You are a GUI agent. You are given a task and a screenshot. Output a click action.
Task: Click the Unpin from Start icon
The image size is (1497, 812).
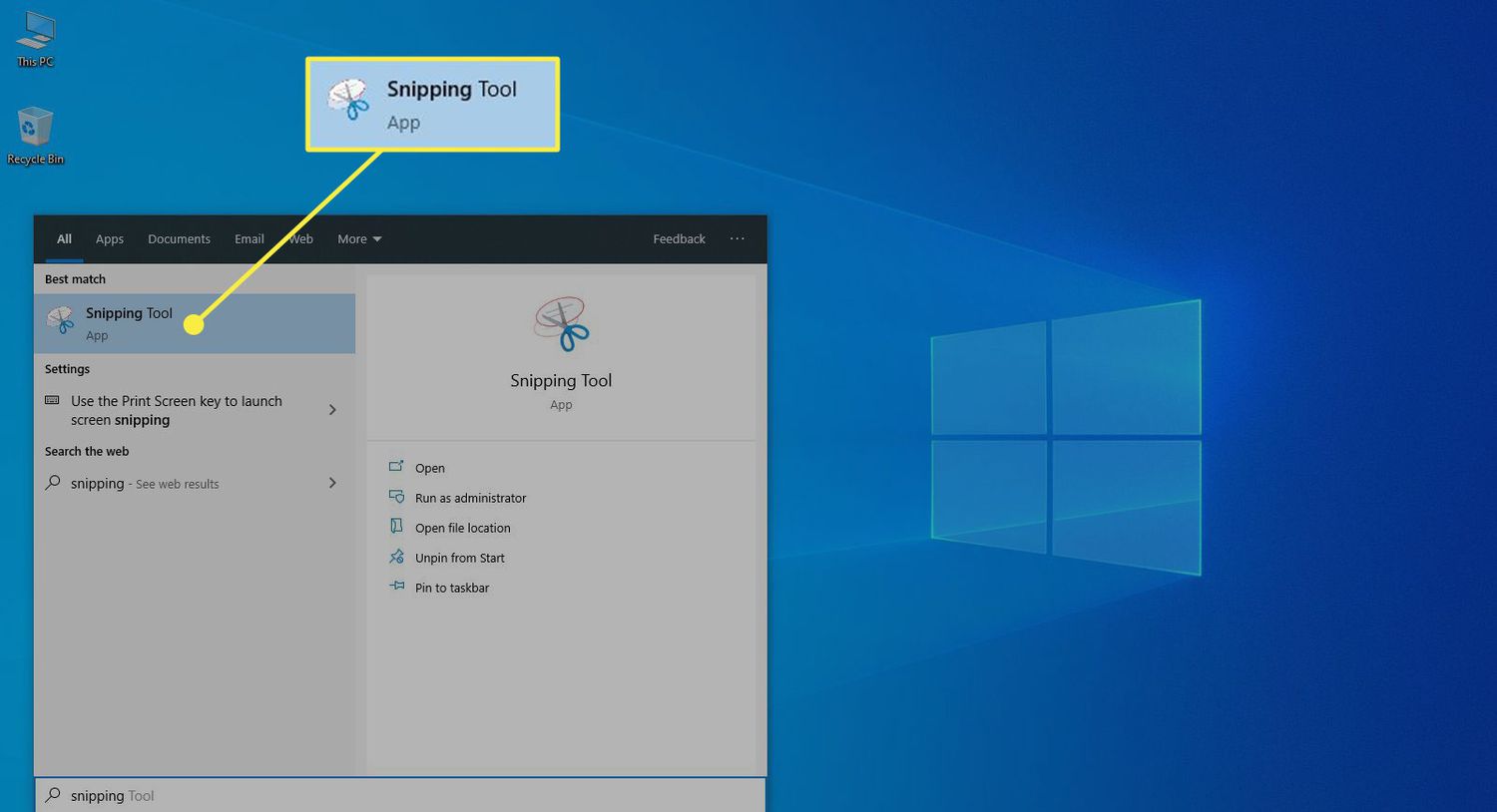[396, 557]
